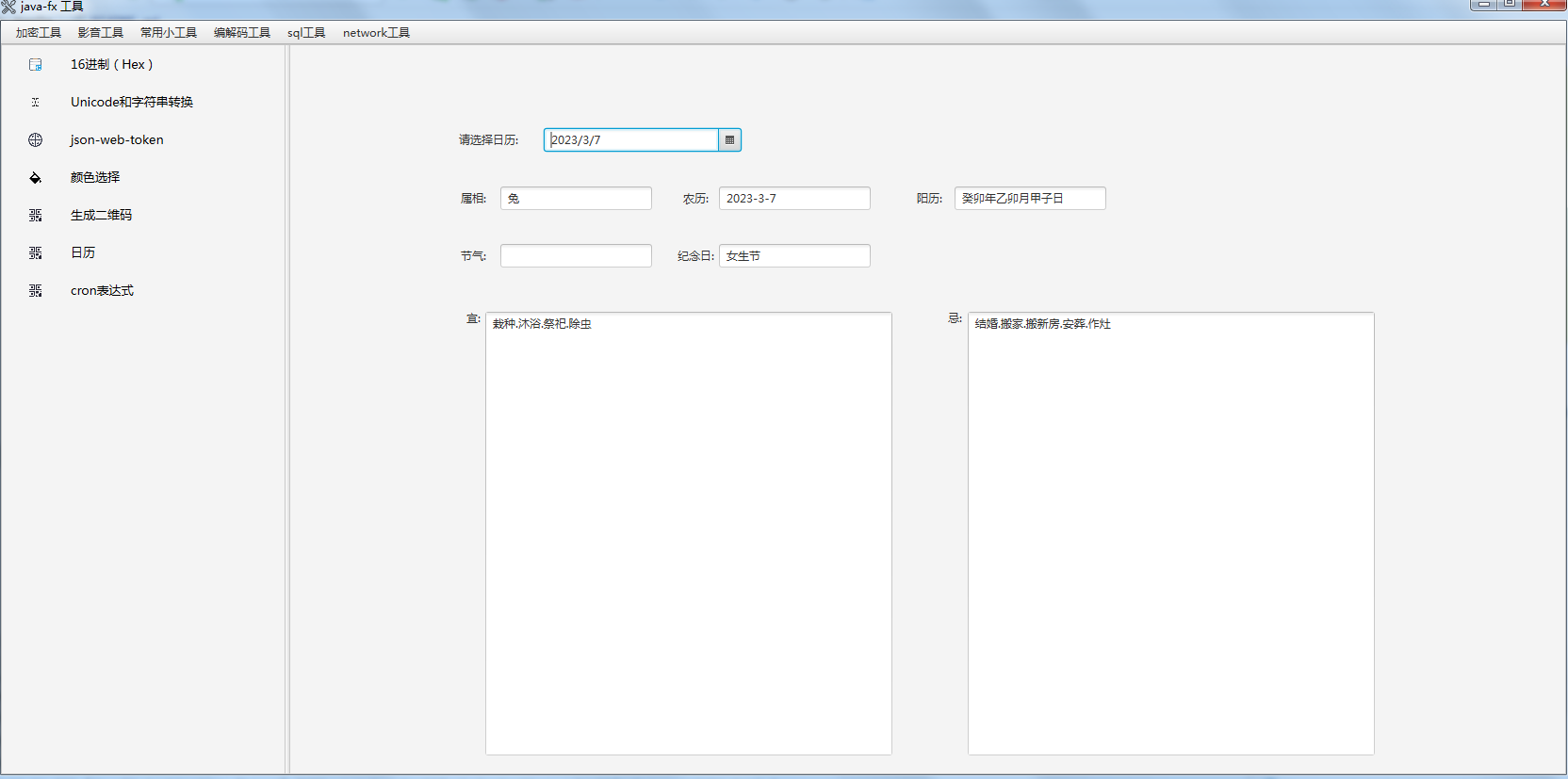Screen dimensions: 1568x779
Task: Click the Unicode conversion sidebar icon
Action: click(x=36, y=103)
